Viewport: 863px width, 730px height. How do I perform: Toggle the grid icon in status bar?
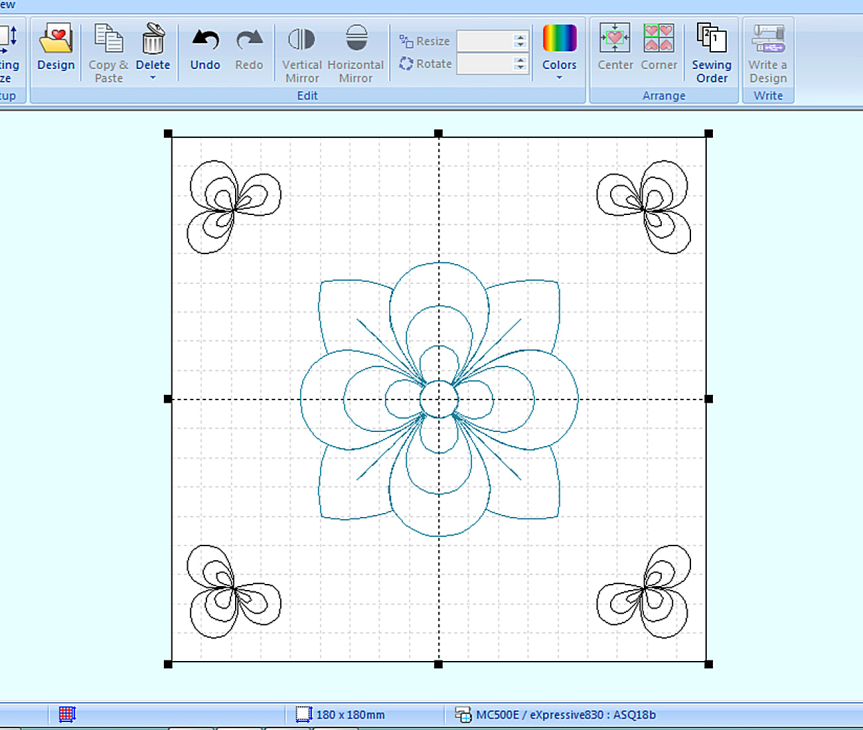point(67,714)
